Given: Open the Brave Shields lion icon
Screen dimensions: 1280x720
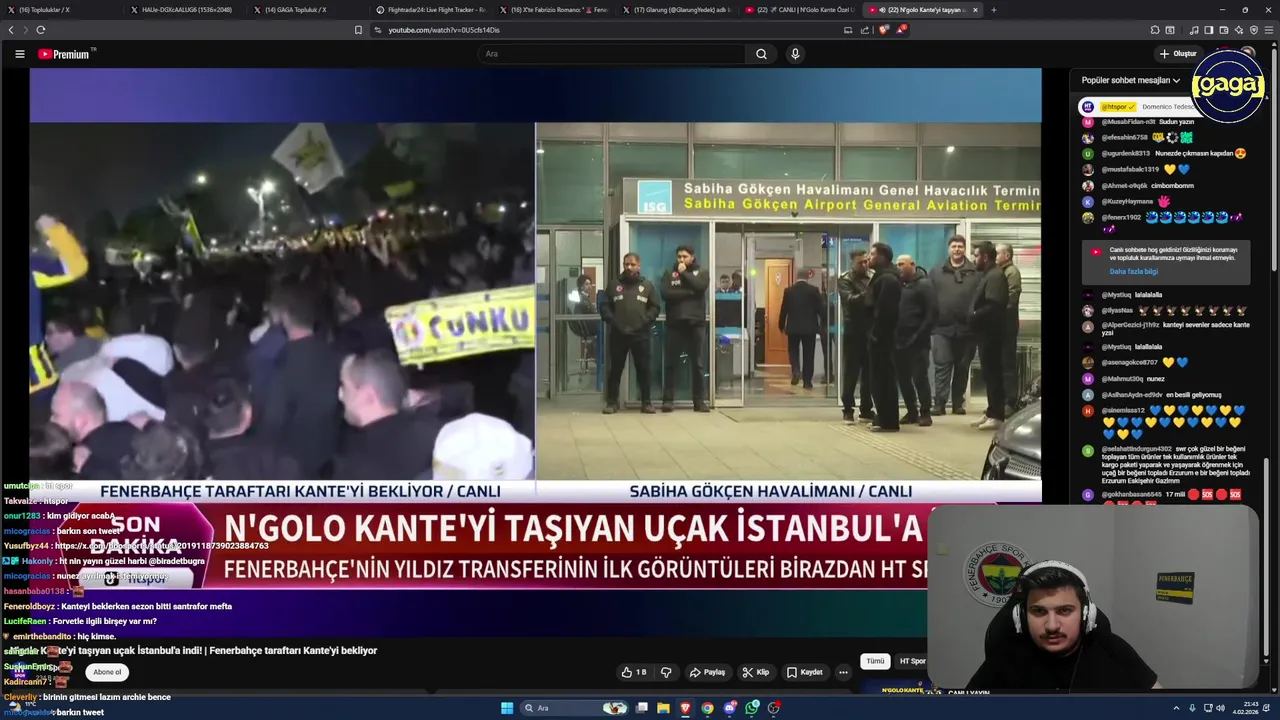Looking at the screenshot, I should point(883,30).
